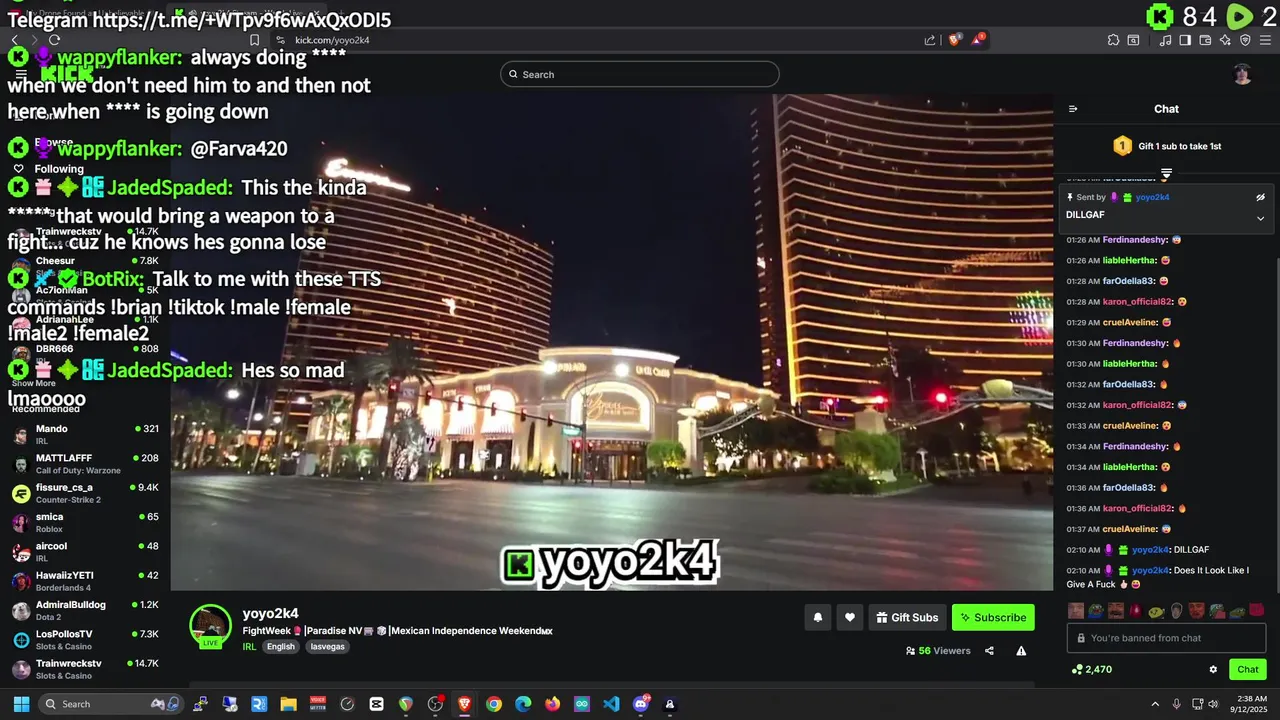Click the Kick search box

[x=640, y=74]
